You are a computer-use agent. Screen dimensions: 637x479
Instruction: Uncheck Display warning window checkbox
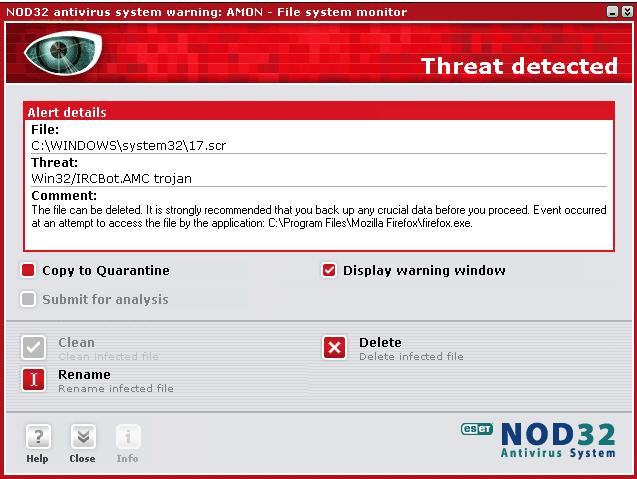coord(329,270)
